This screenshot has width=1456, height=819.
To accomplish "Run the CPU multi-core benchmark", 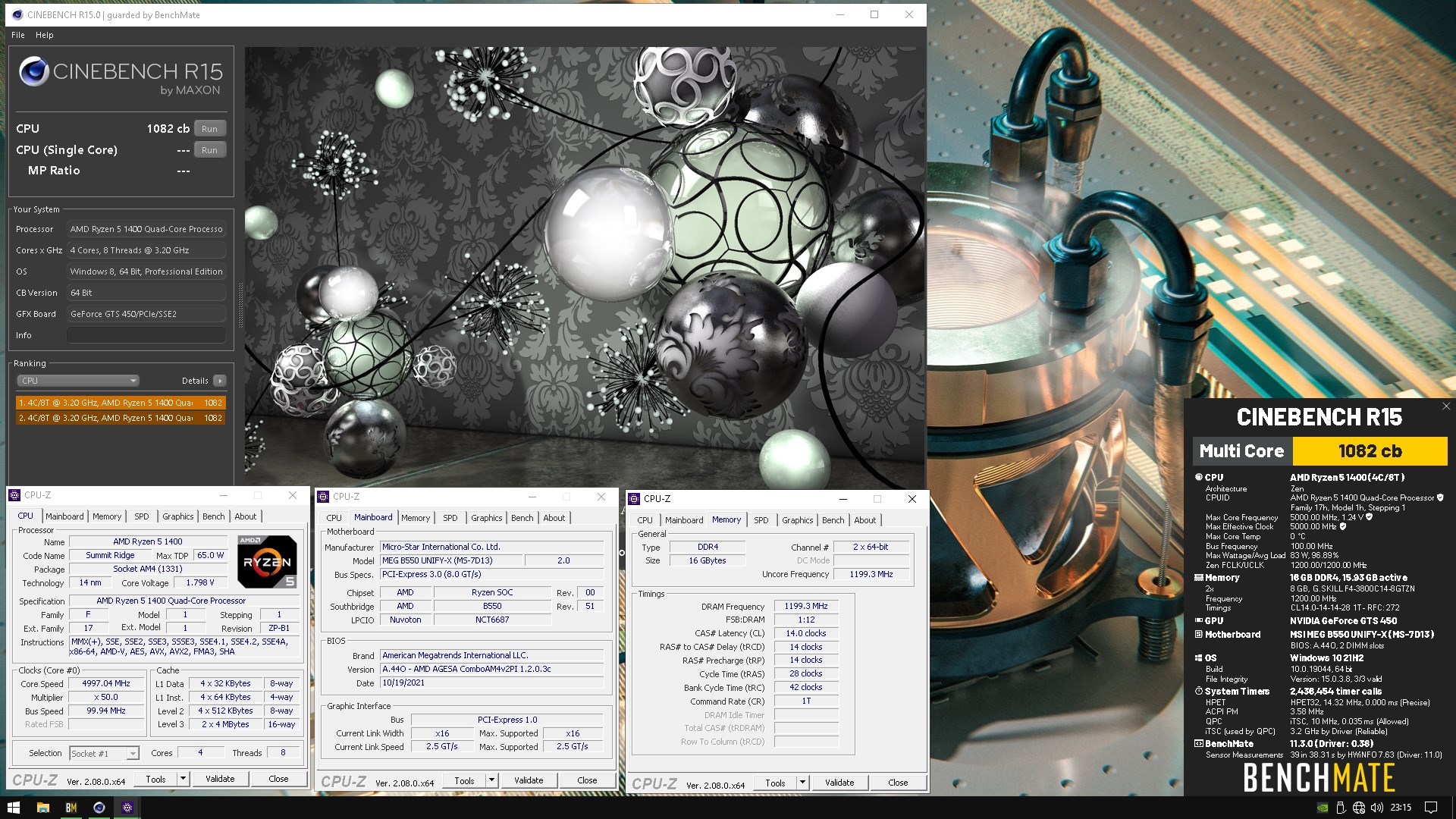I will click(x=210, y=129).
